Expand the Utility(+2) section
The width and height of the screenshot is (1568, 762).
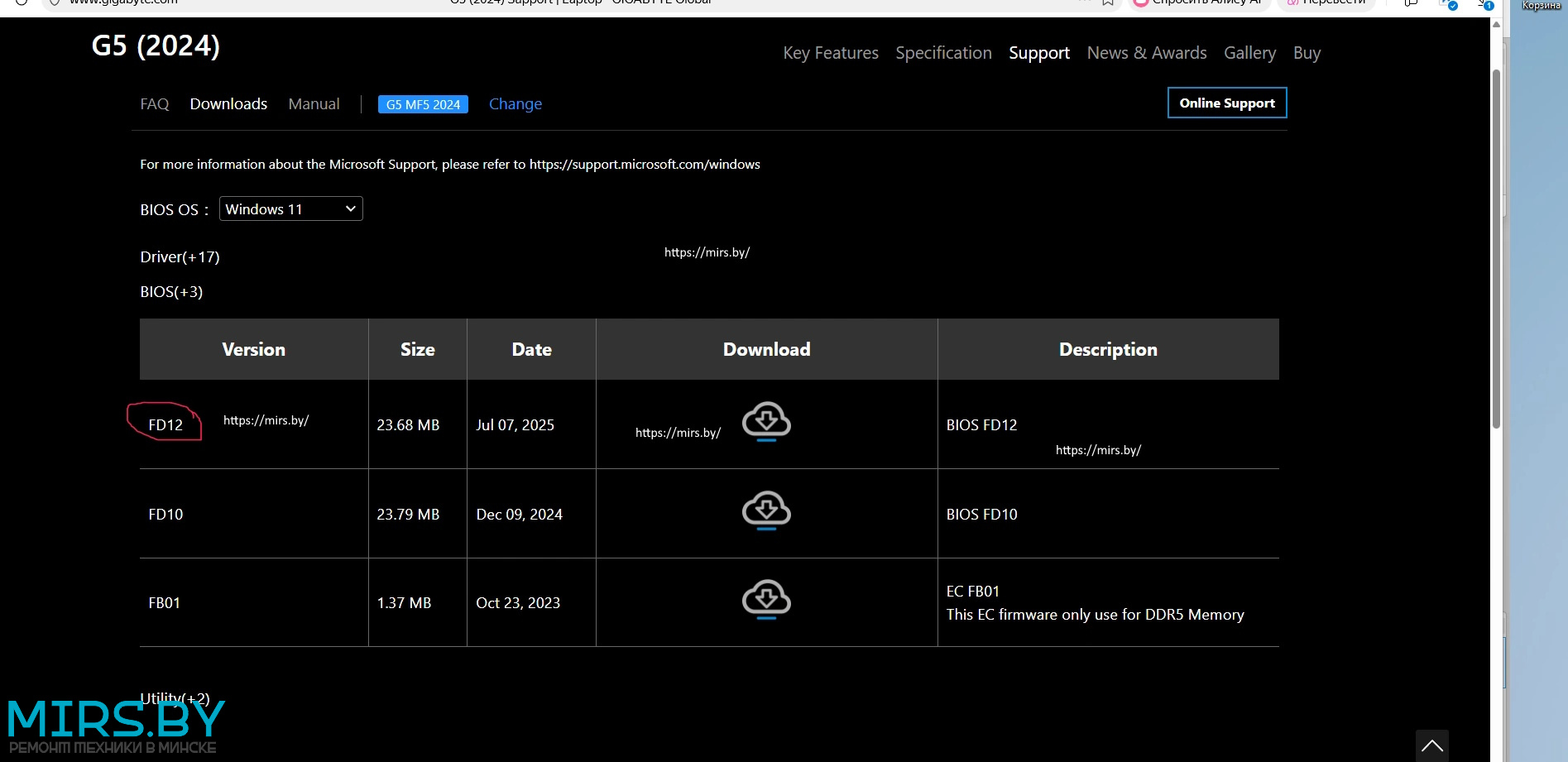pos(175,697)
